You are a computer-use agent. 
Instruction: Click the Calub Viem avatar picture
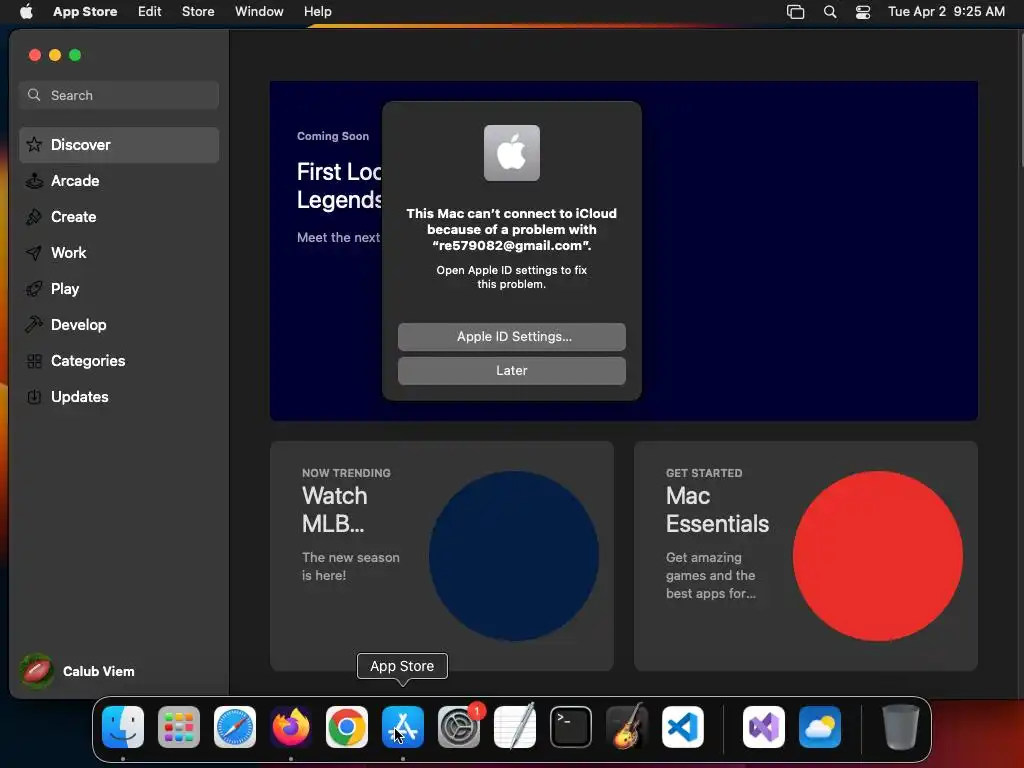click(37, 671)
